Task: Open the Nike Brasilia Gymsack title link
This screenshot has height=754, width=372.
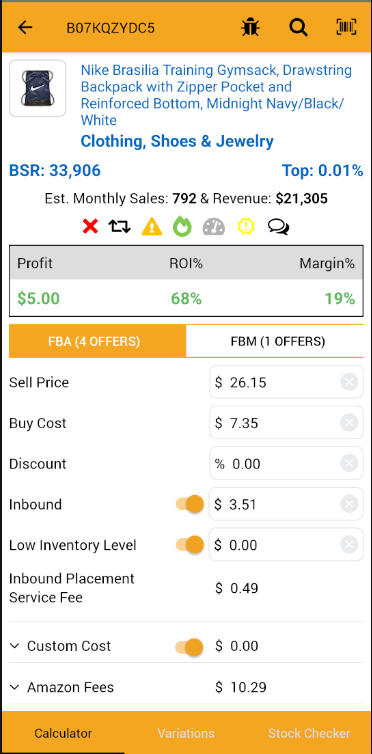Action: 216,95
